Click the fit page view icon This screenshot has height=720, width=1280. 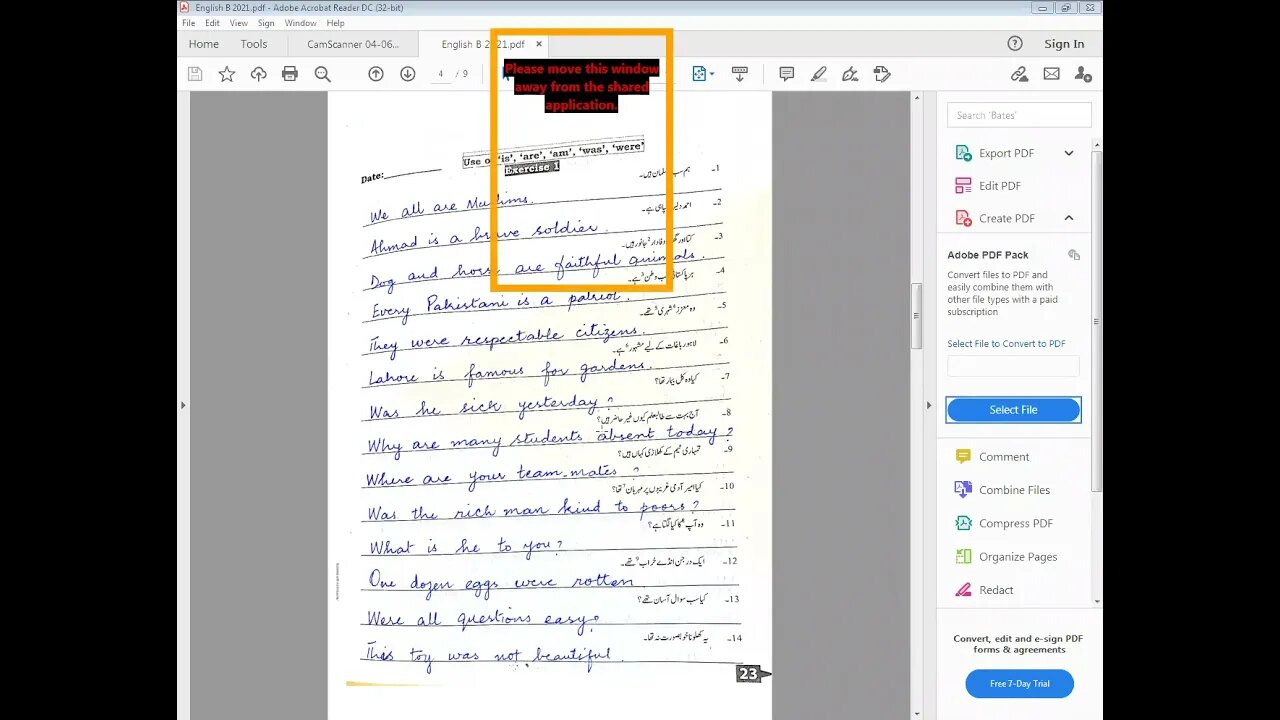(x=699, y=74)
